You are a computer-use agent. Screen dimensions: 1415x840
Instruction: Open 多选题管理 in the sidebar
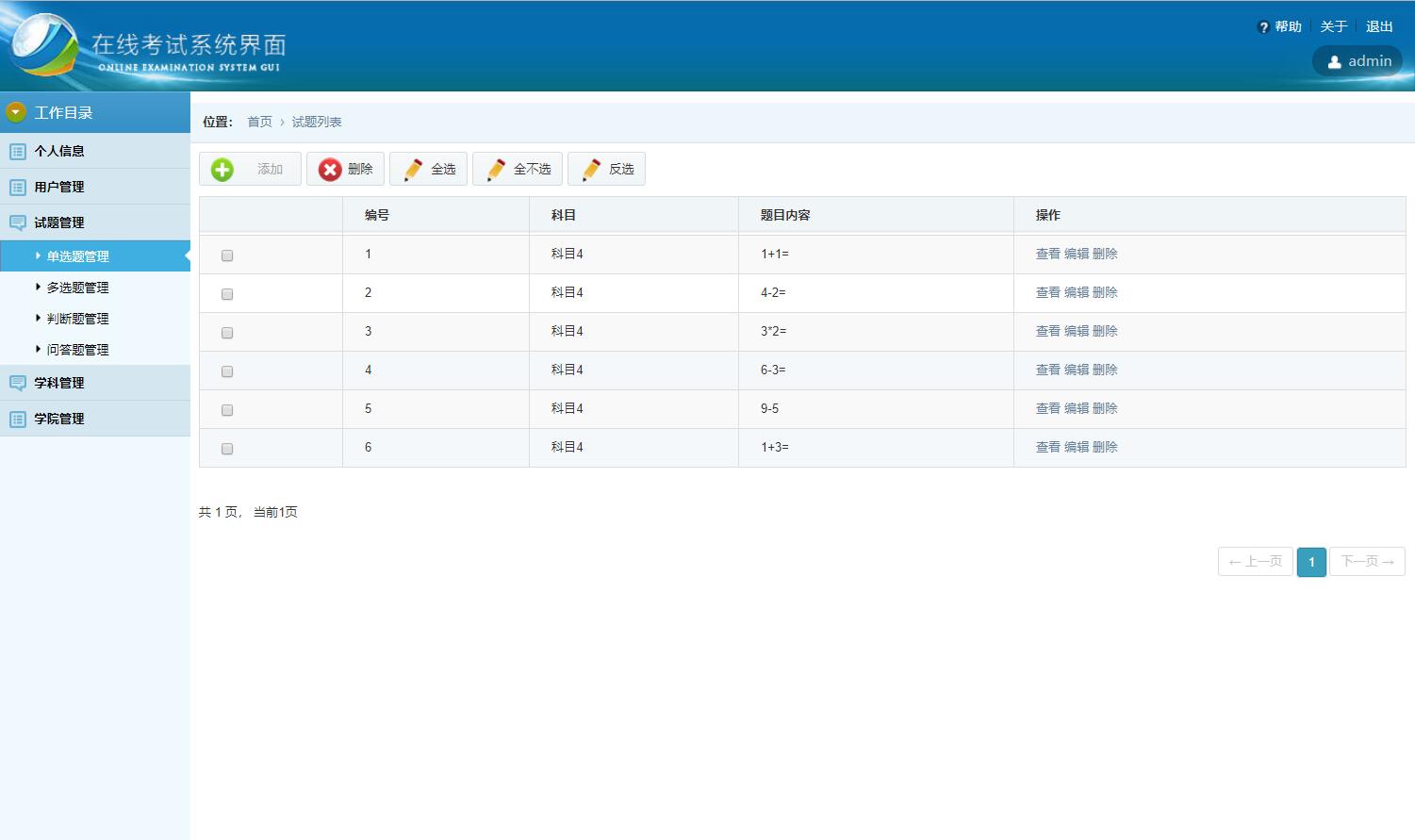tap(77, 288)
